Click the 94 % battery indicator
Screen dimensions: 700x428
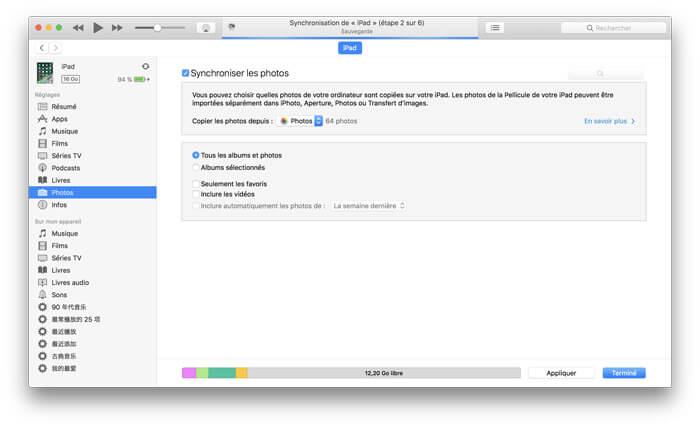pos(133,79)
